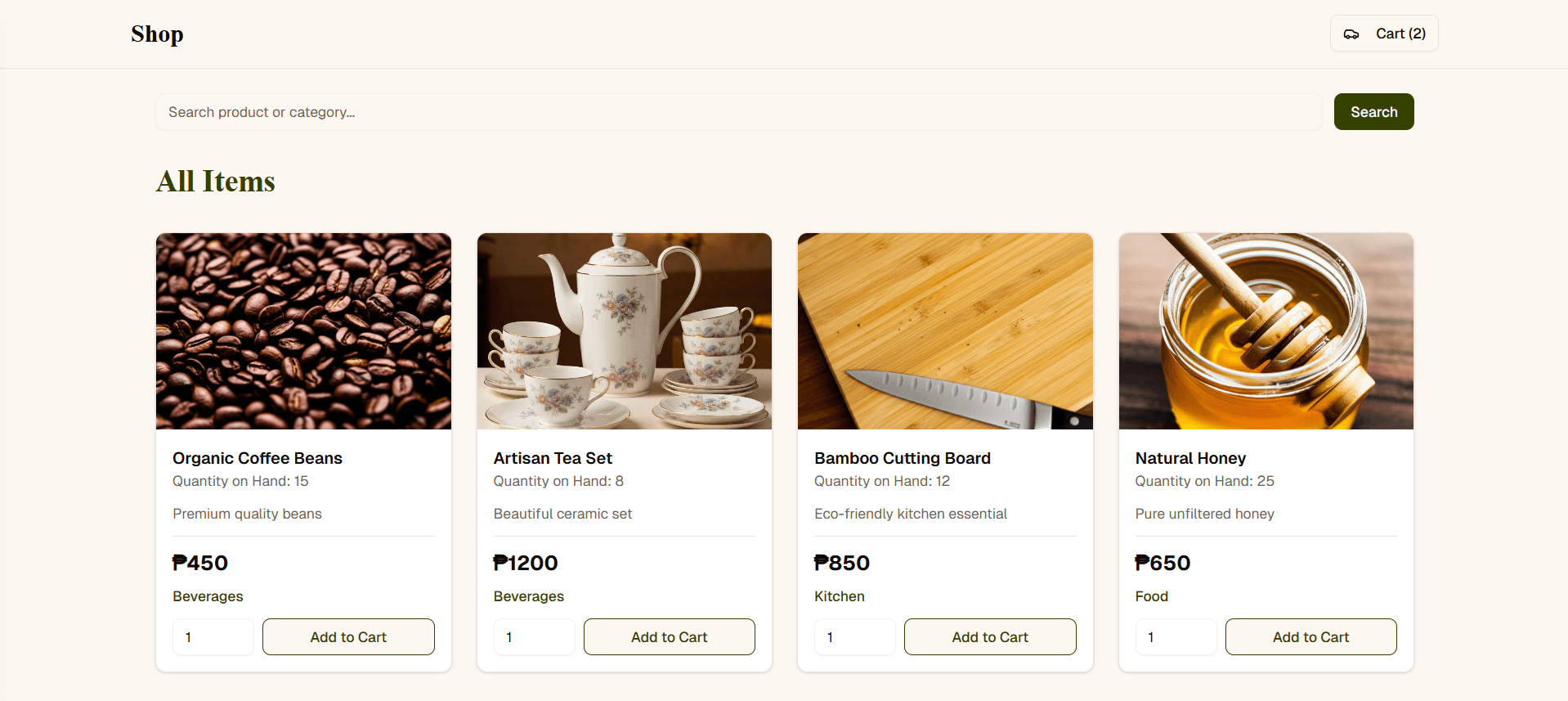1568x701 pixels.
Task: Select the Kitchen category under Bamboo Cutting Board
Action: 839,596
